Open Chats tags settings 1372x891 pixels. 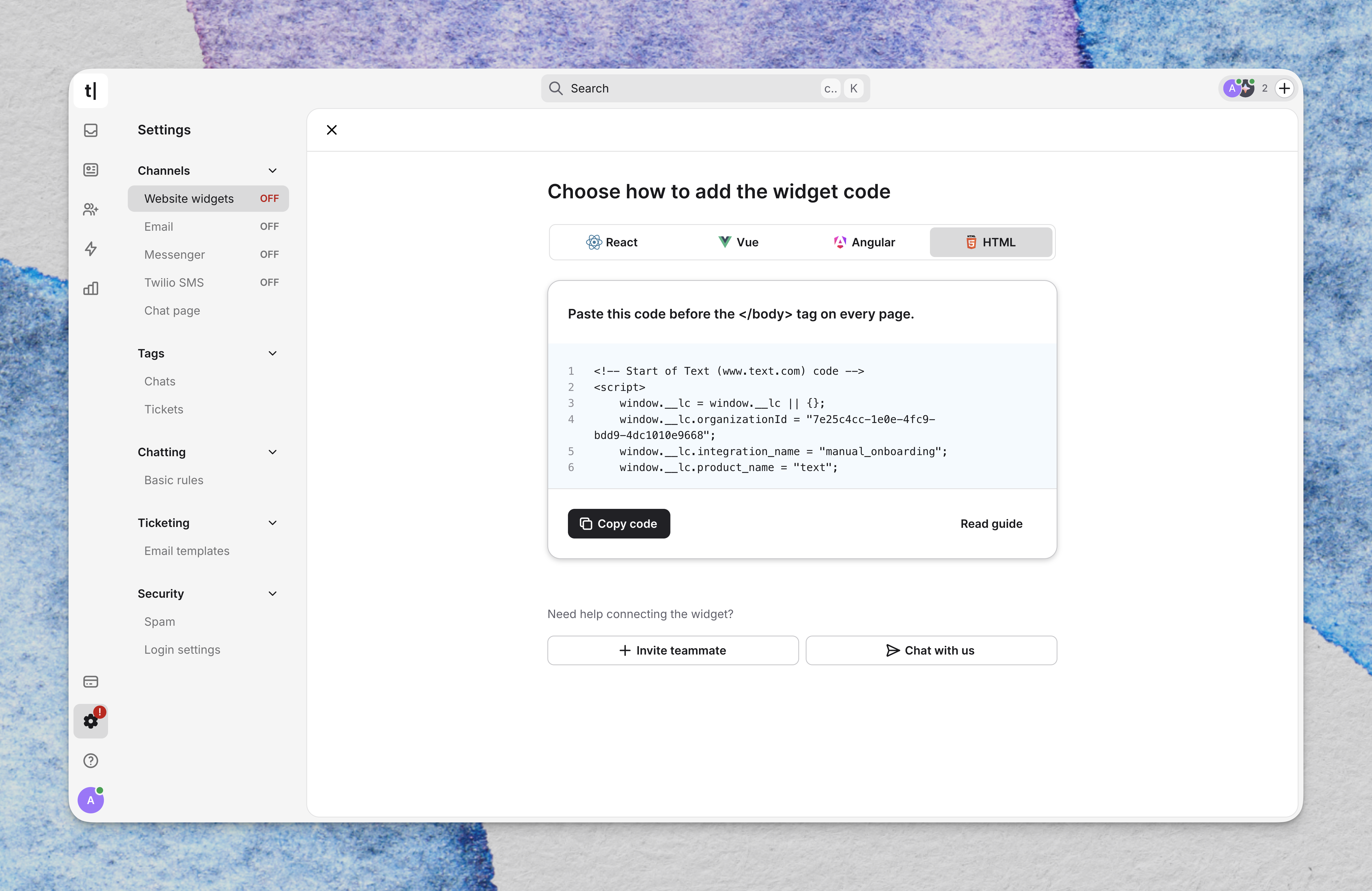[x=208, y=381]
